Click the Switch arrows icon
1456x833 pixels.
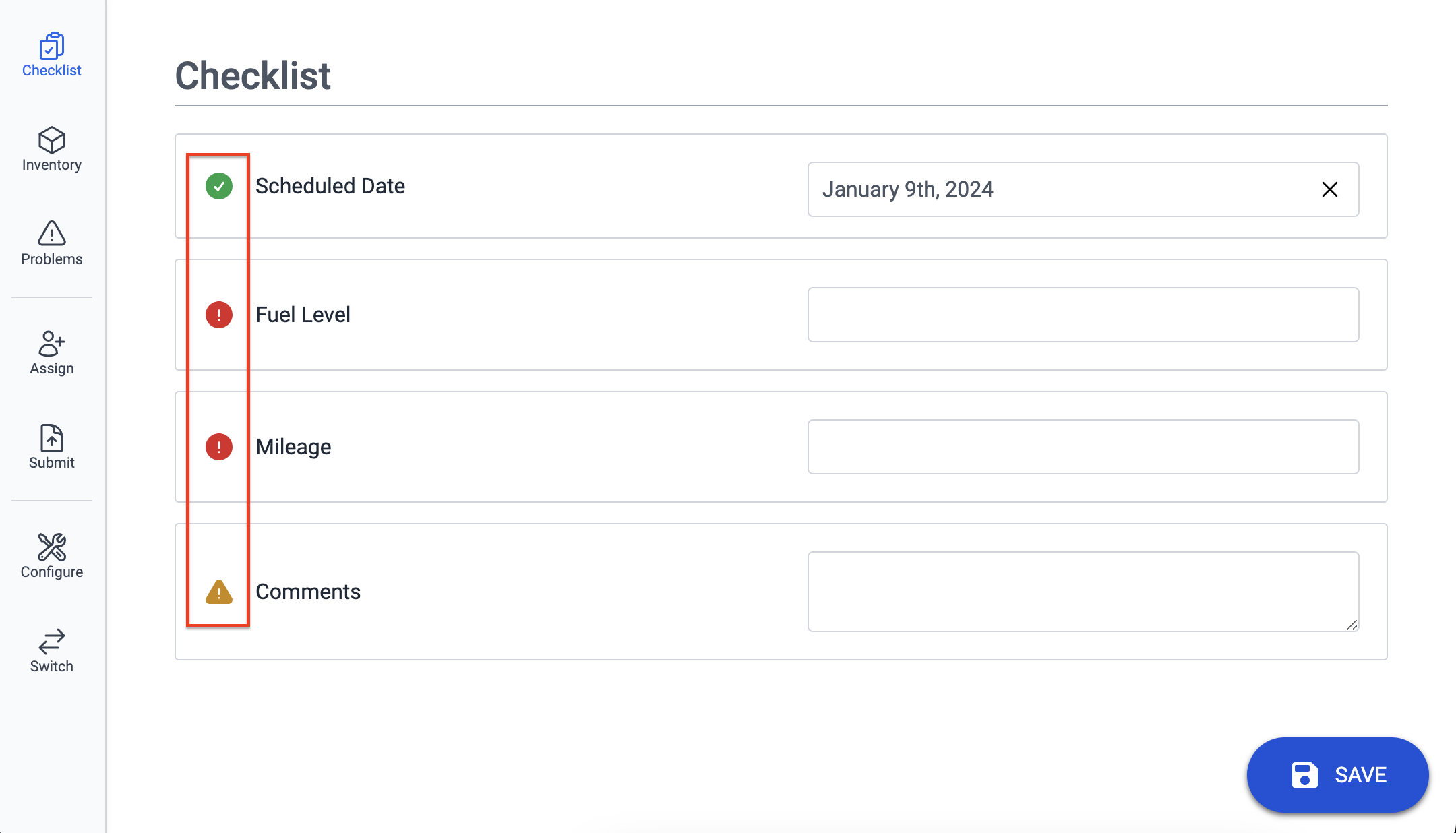(51, 642)
